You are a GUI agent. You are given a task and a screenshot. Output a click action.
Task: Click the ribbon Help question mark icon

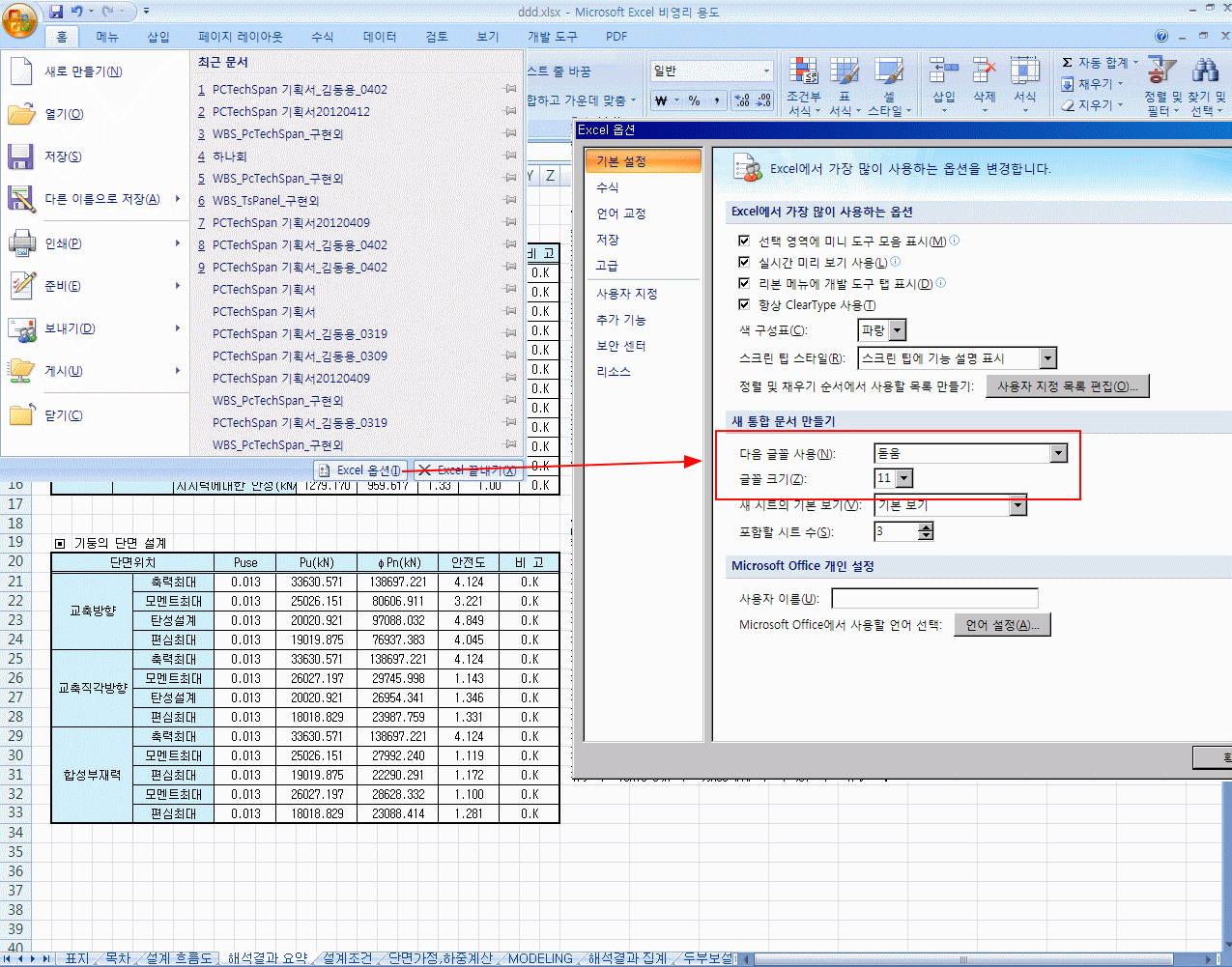point(1161,36)
